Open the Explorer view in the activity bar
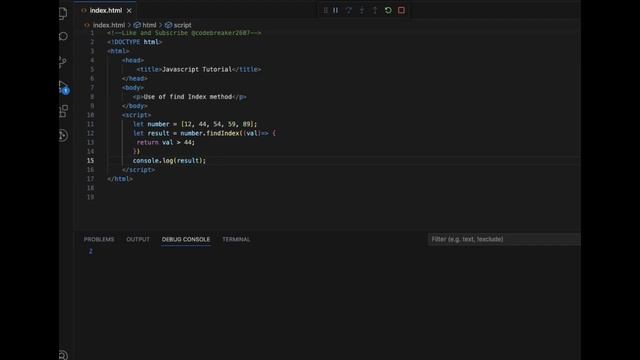 (63, 13)
